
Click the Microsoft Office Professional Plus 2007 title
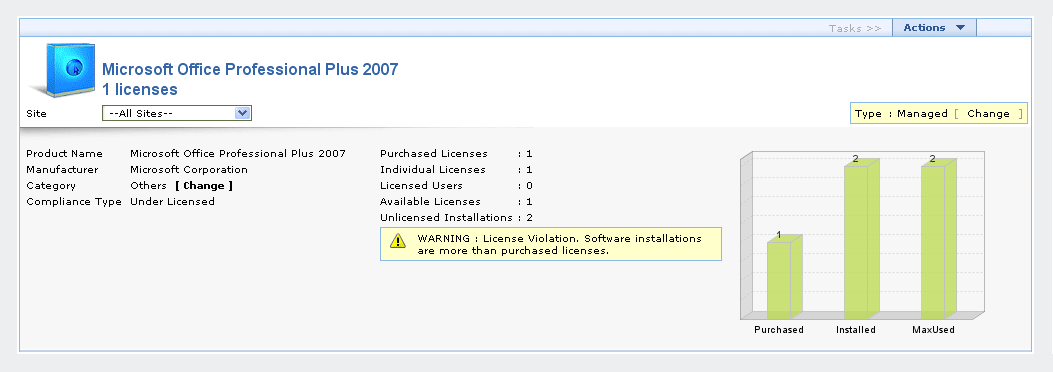[x=250, y=69]
